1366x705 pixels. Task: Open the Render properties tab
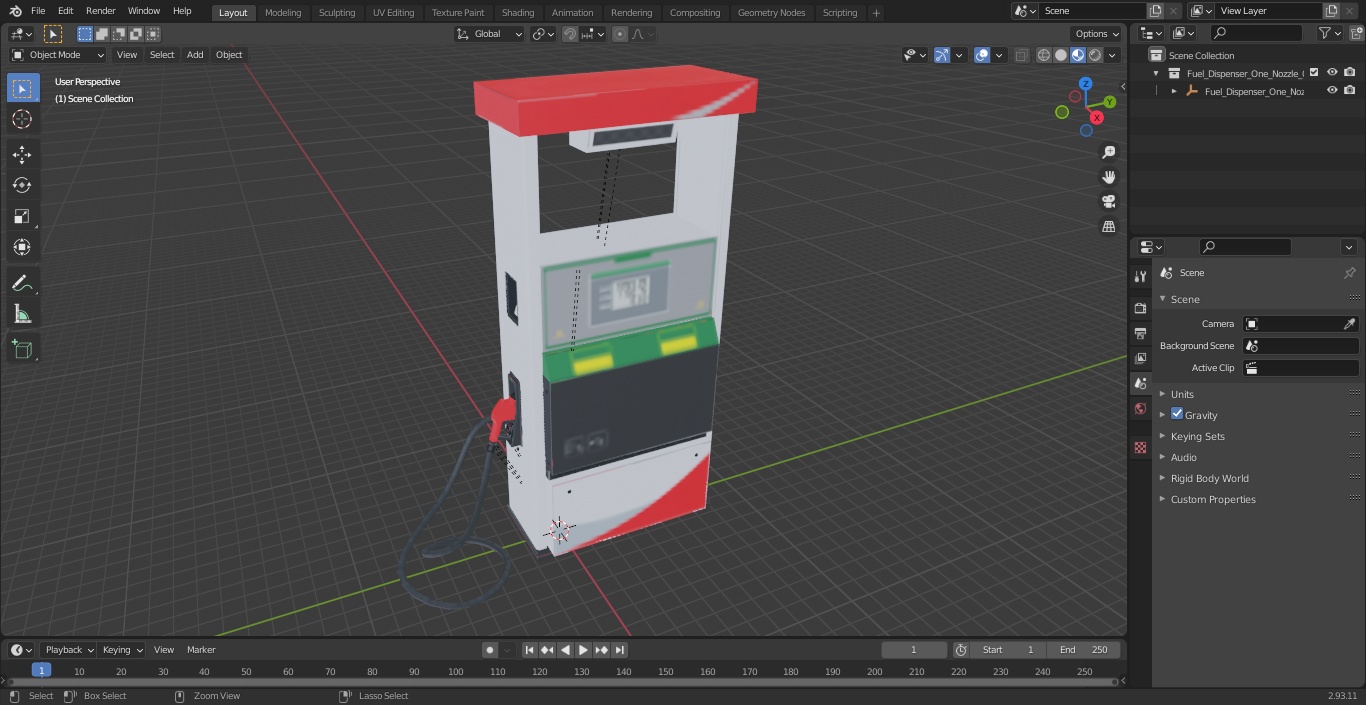coord(1140,308)
